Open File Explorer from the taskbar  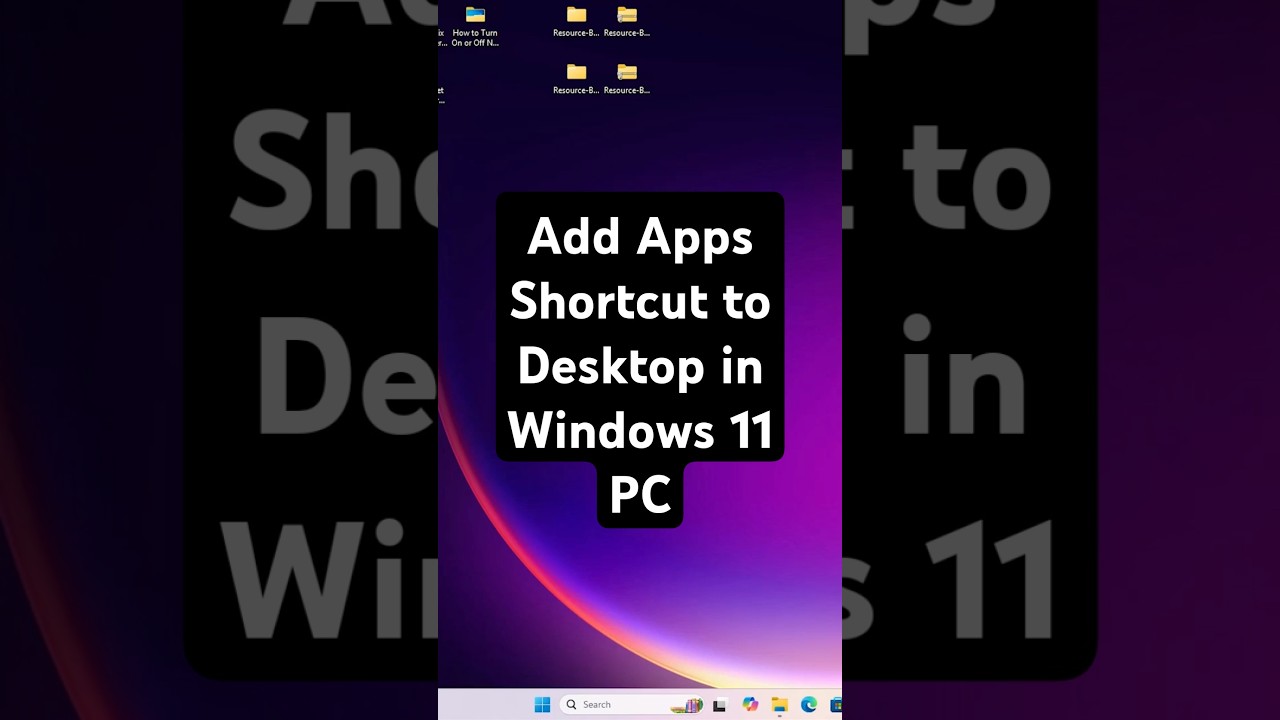click(780, 705)
